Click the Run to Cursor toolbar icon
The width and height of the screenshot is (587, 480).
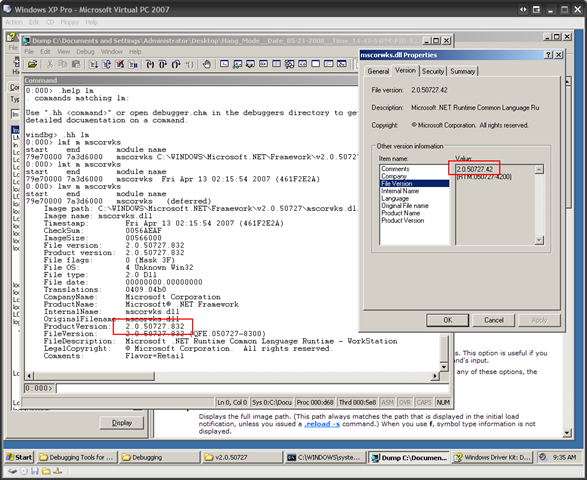point(189,64)
